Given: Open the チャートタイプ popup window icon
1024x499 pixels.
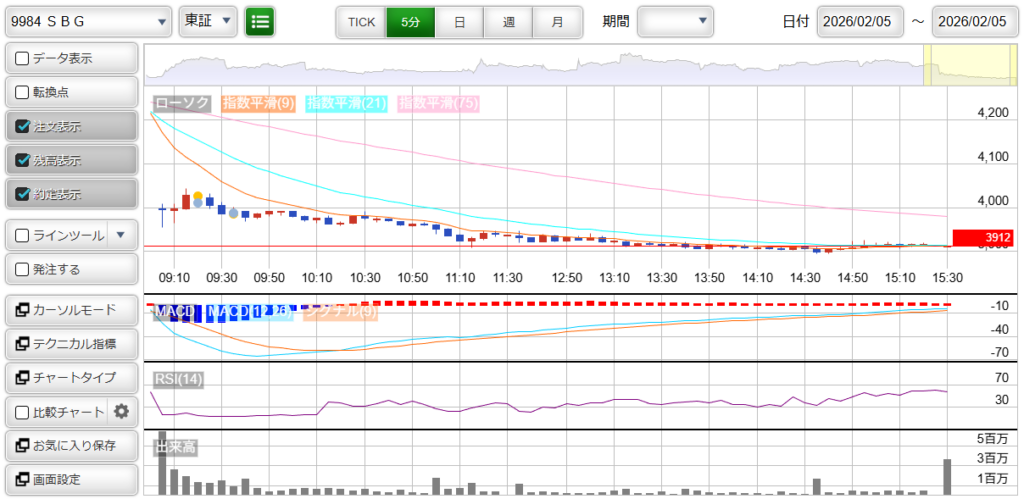Looking at the screenshot, I should pos(22,378).
